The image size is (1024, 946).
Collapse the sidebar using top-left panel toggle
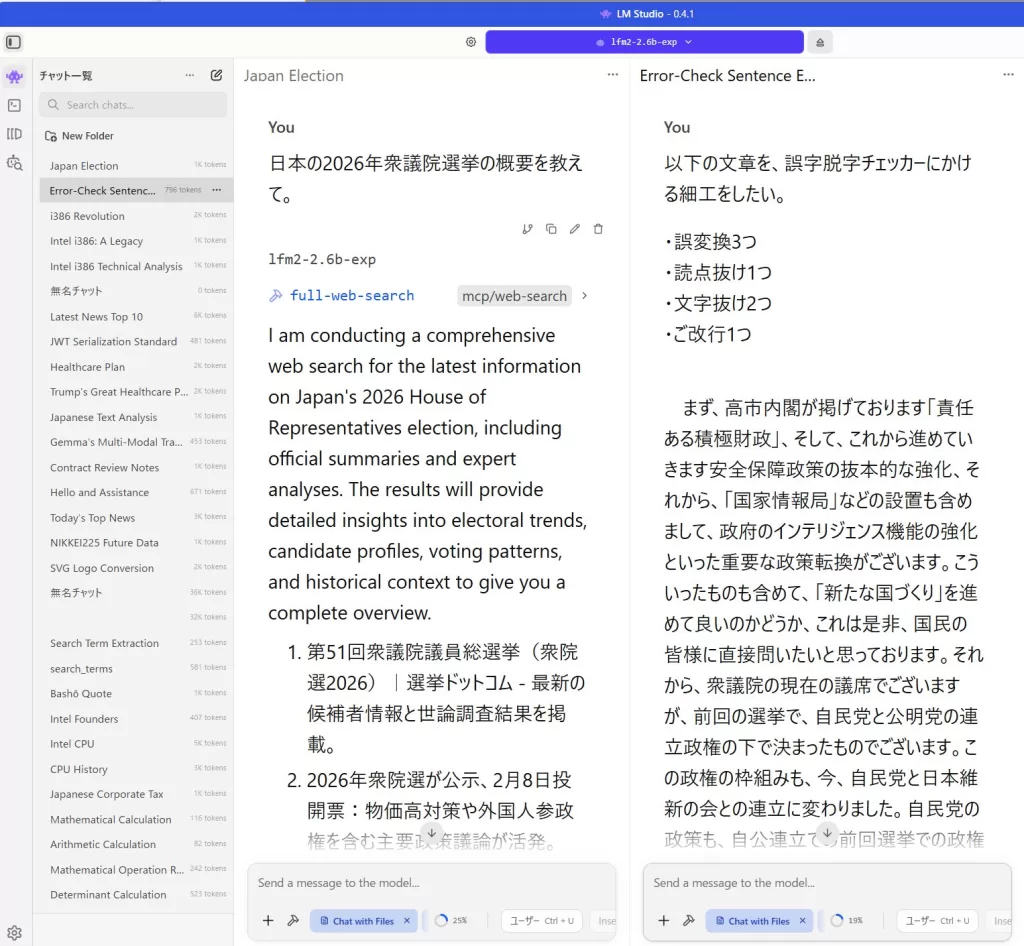tap(12, 42)
